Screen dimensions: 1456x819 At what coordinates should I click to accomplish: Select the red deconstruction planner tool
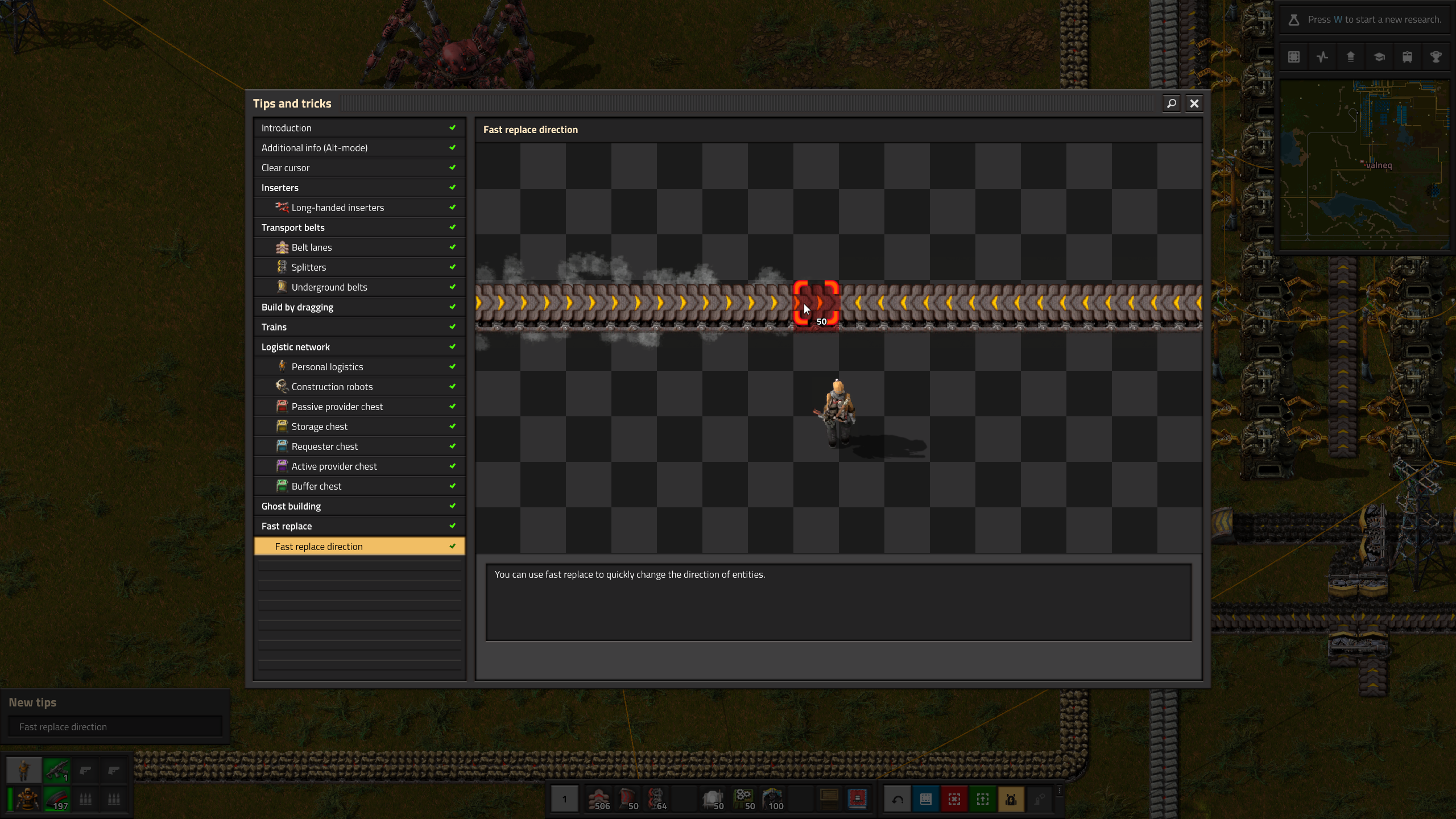click(x=954, y=799)
